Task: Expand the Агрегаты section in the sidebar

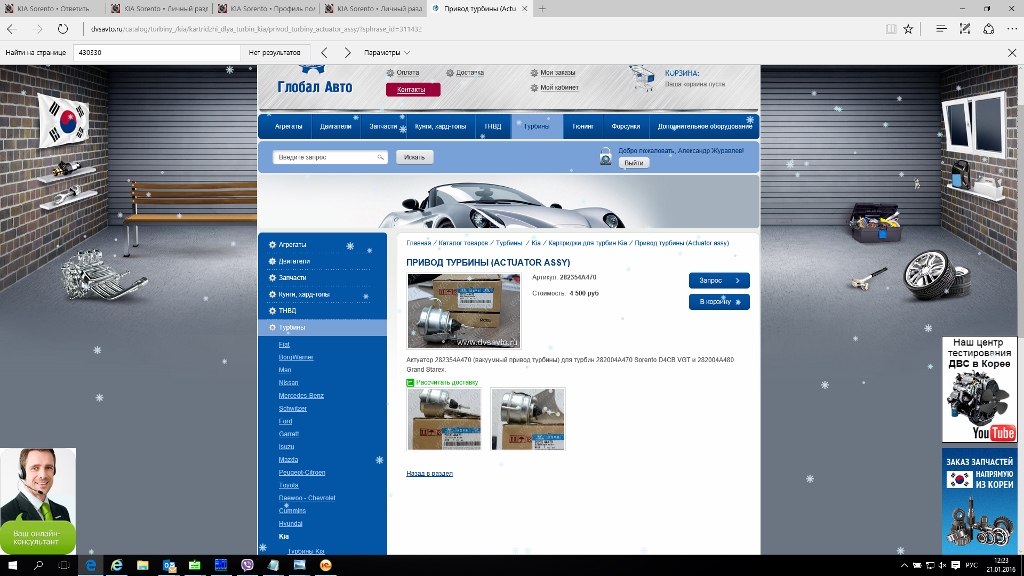Action: click(x=292, y=244)
